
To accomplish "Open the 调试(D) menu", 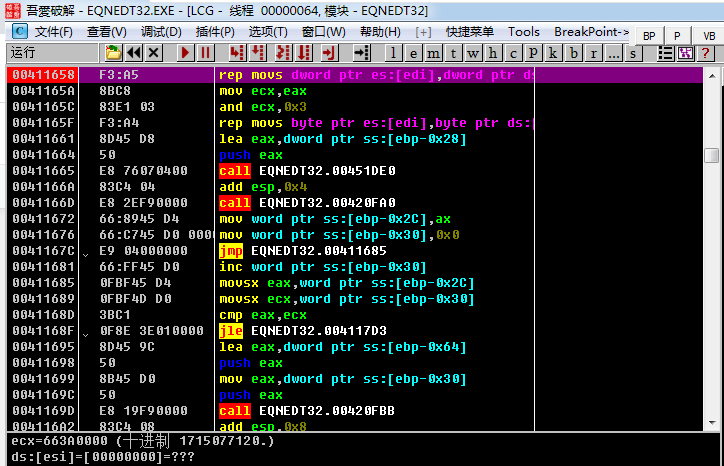I will tap(161, 32).
